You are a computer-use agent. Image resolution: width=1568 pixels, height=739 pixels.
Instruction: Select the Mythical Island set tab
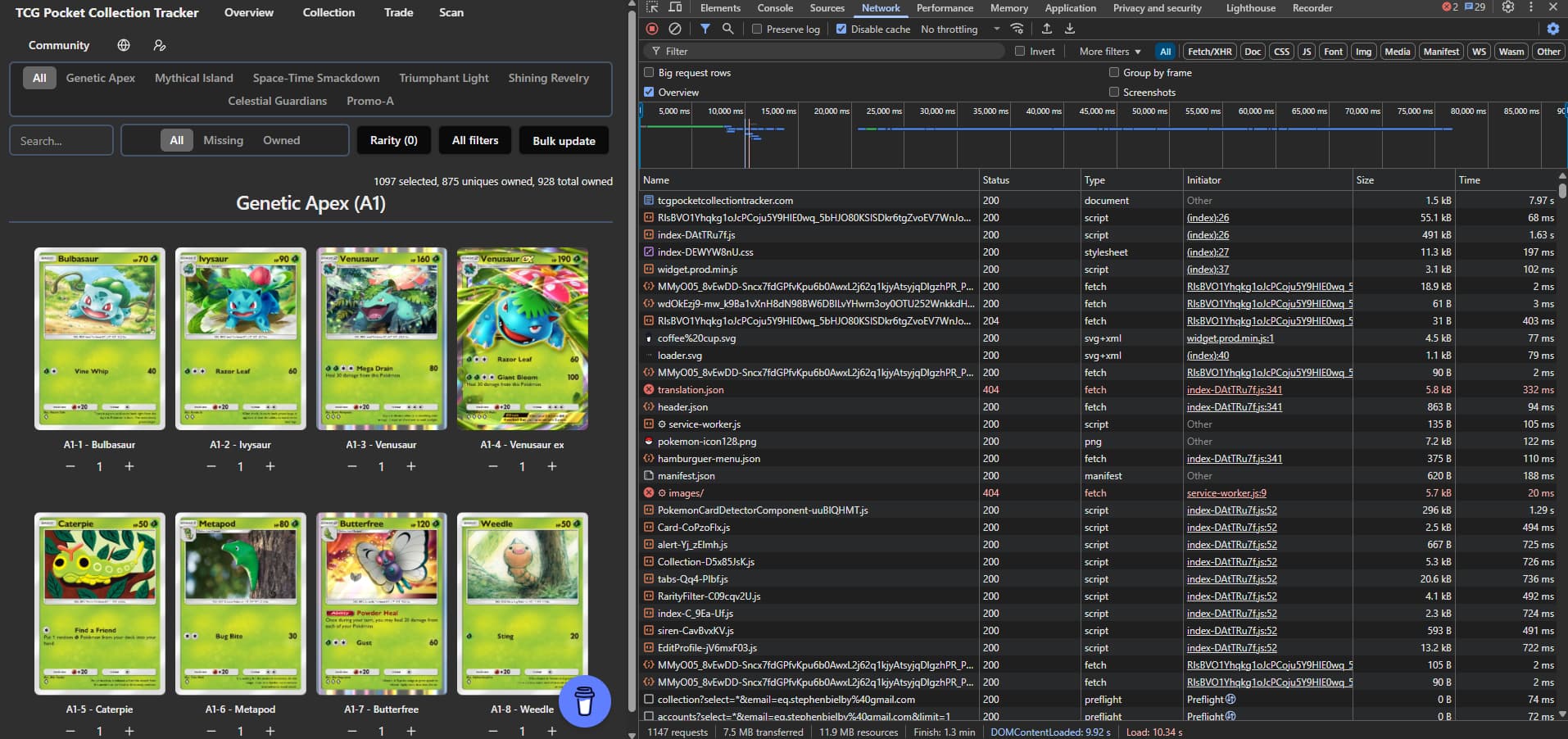[194, 78]
